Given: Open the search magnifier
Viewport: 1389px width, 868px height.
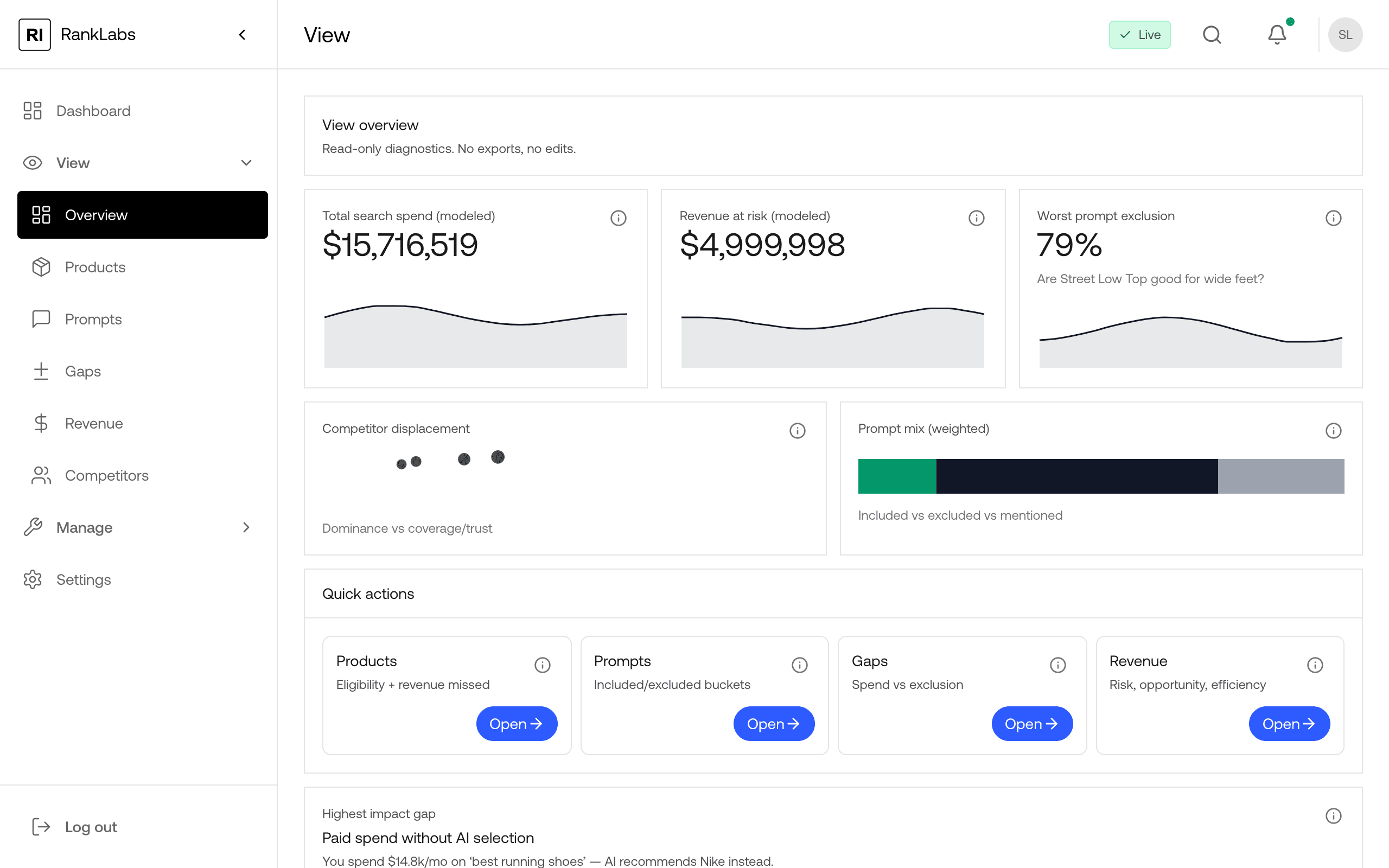Looking at the screenshot, I should (x=1212, y=34).
